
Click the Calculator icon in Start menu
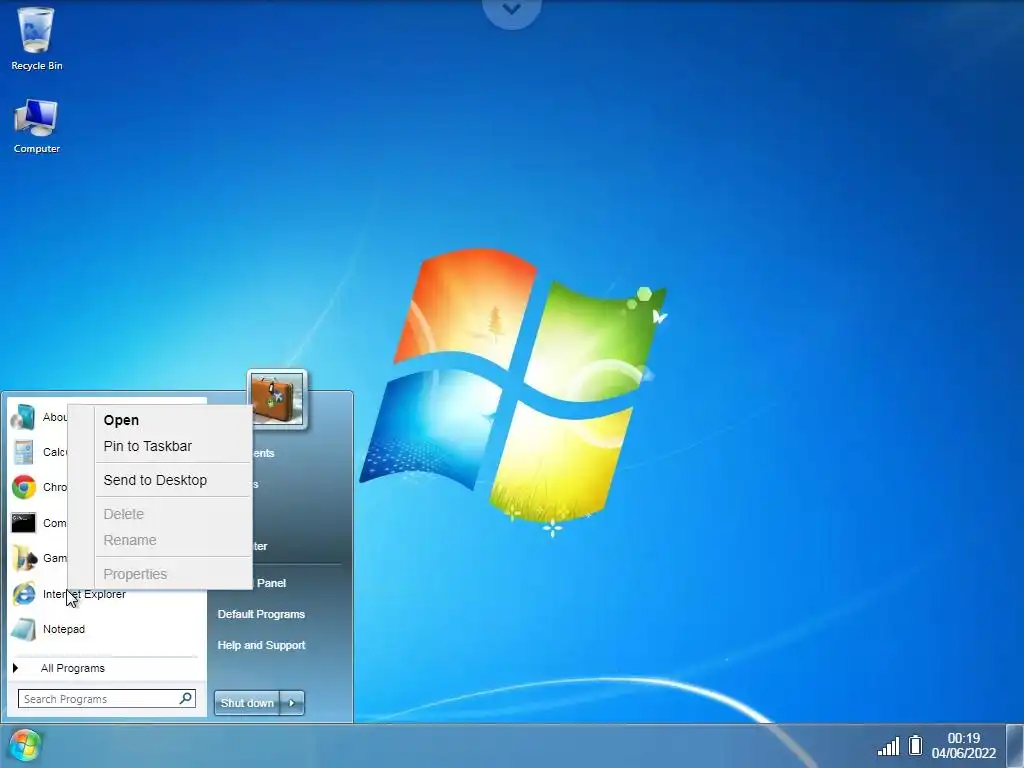click(x=24, y=452)
